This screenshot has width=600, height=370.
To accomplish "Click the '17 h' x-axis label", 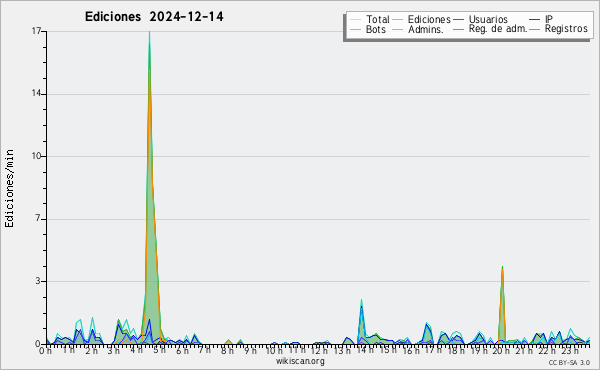I will (x=434, y=350).
